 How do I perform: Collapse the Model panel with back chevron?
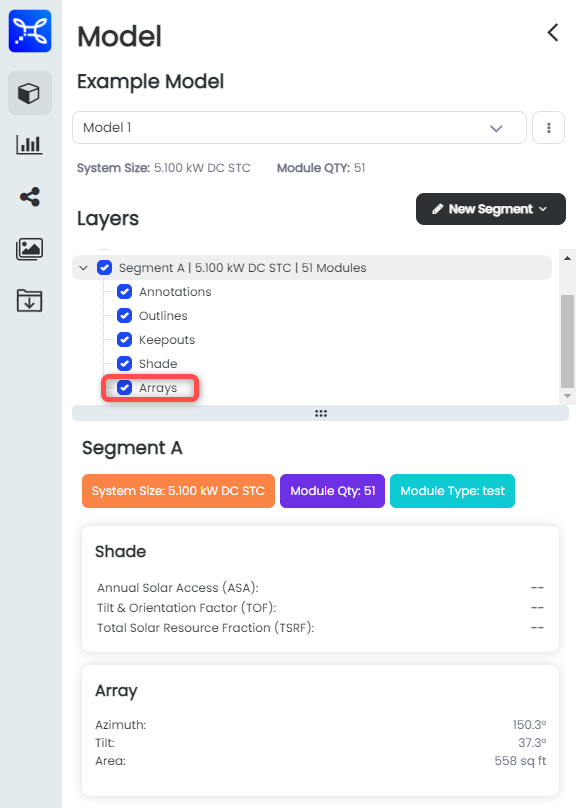tap(553, 32)
